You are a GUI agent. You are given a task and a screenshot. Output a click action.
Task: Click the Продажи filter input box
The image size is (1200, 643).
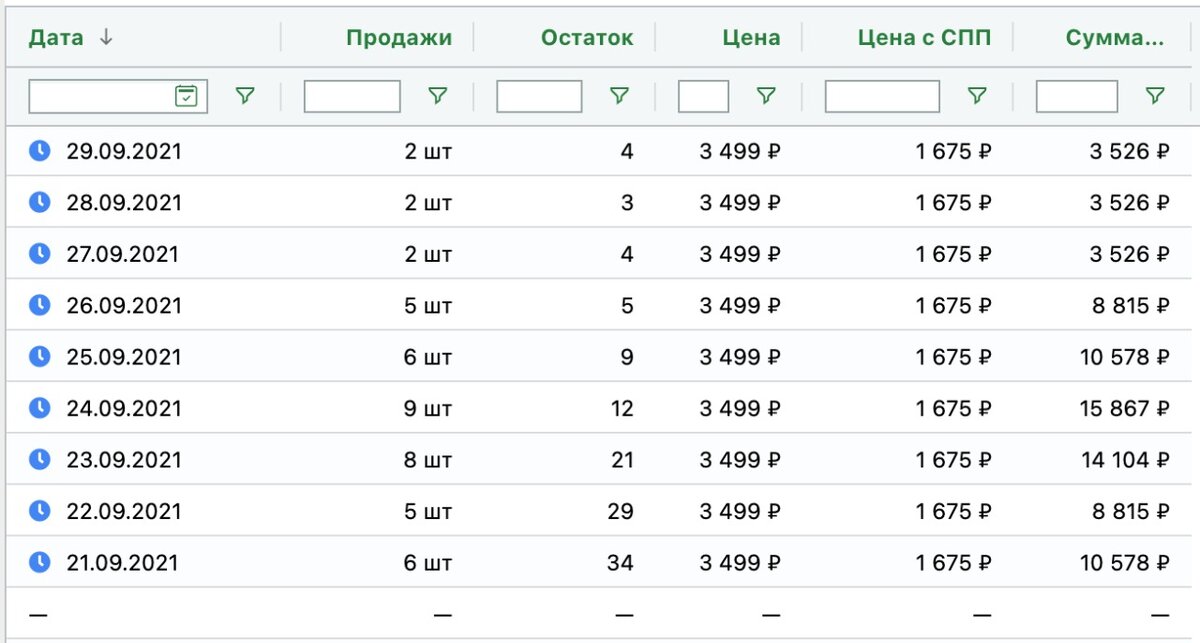[351, 95]
